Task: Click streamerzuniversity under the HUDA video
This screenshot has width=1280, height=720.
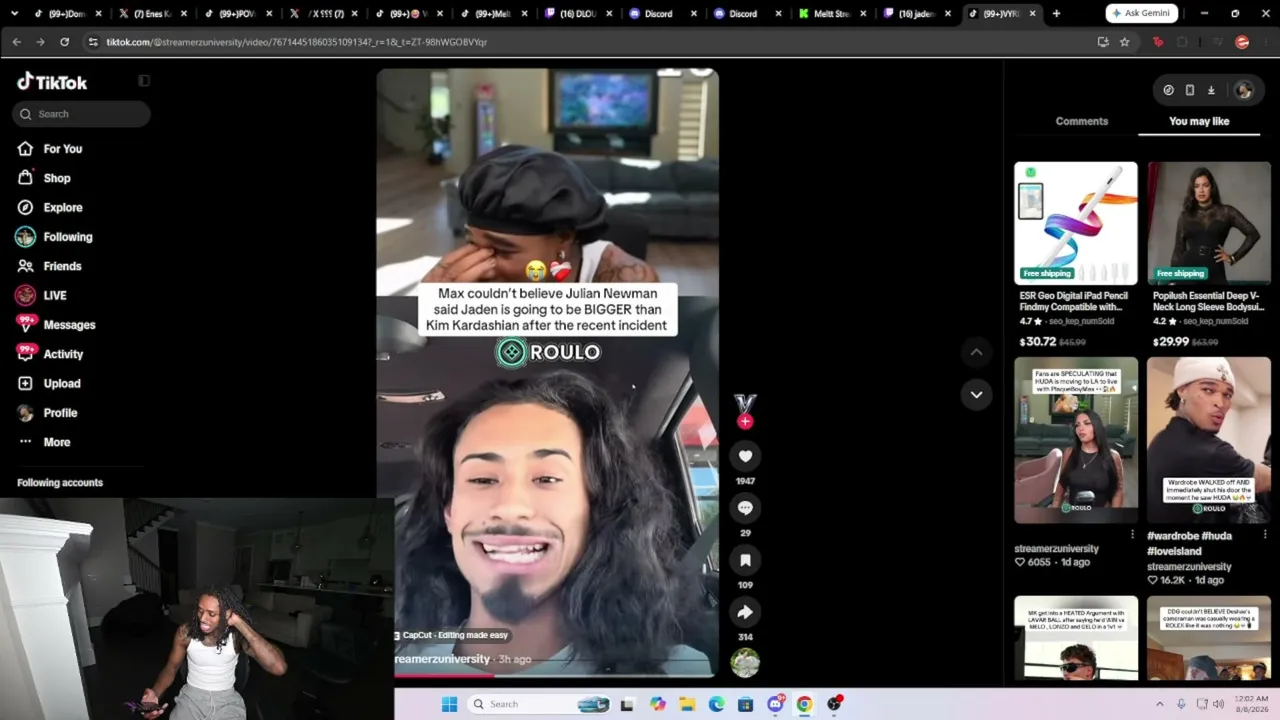Action: point(1056,549)
